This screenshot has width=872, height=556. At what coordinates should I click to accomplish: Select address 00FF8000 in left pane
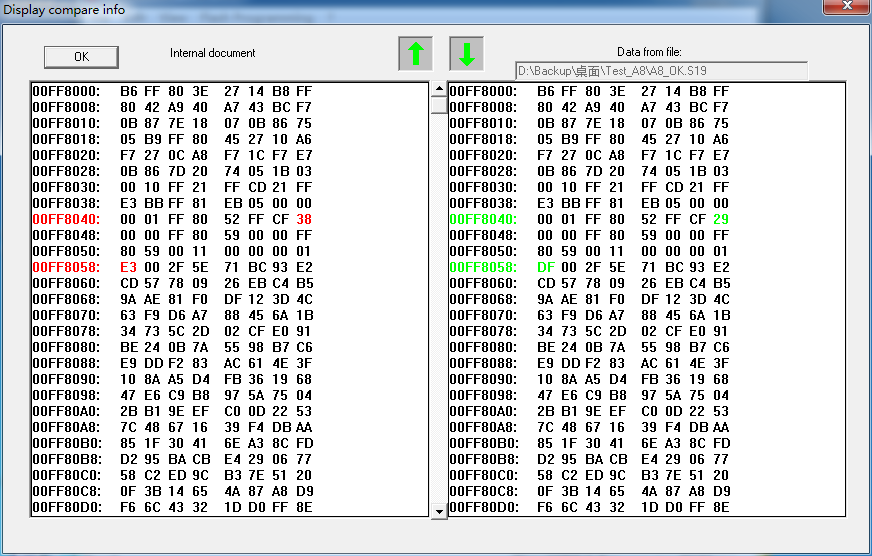(x=66, y=91)
